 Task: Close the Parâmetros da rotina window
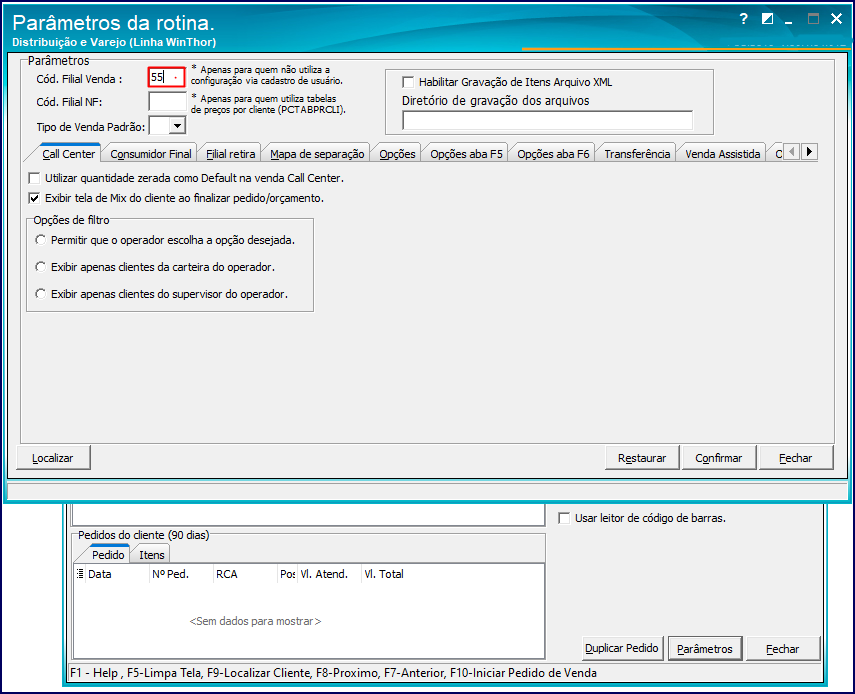[x=836, y=19]
